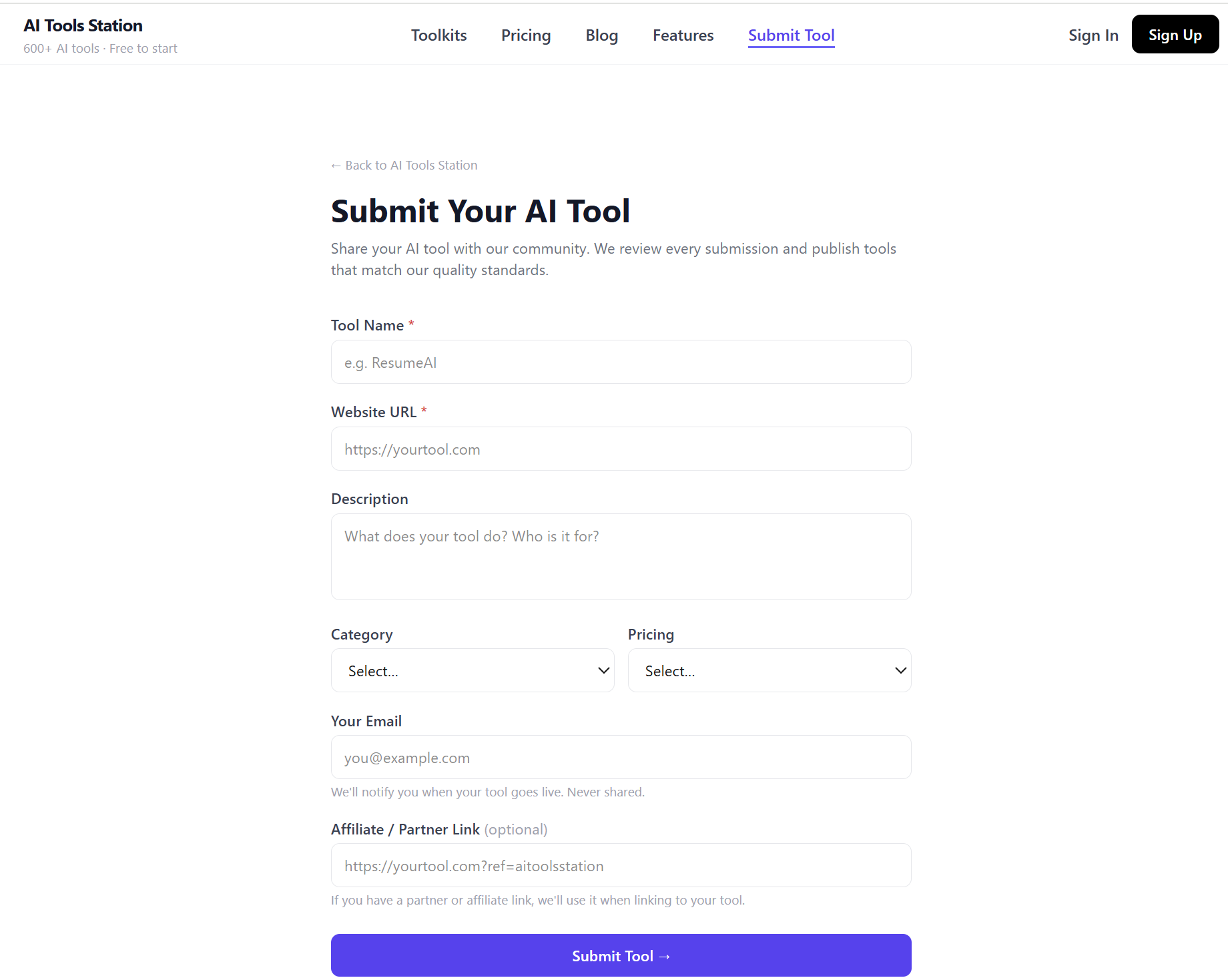Open the Features page

tap(683, 35)
